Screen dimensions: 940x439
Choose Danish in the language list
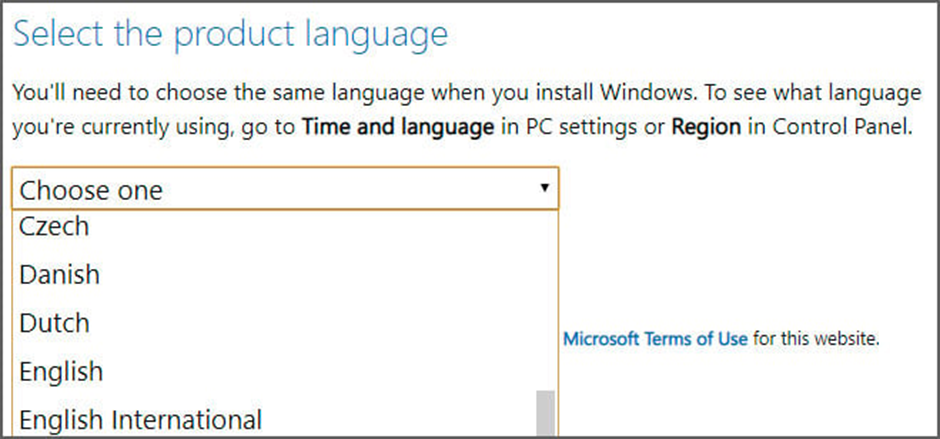pos(60,274)
